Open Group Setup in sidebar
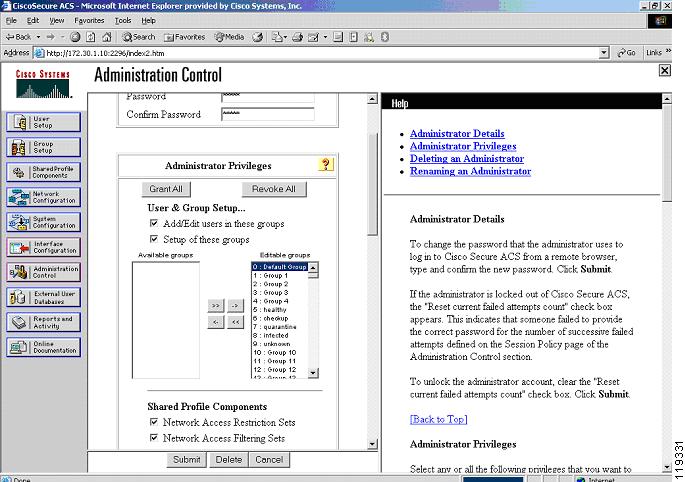This screenshot has width=685, height=482. [44, 147]
